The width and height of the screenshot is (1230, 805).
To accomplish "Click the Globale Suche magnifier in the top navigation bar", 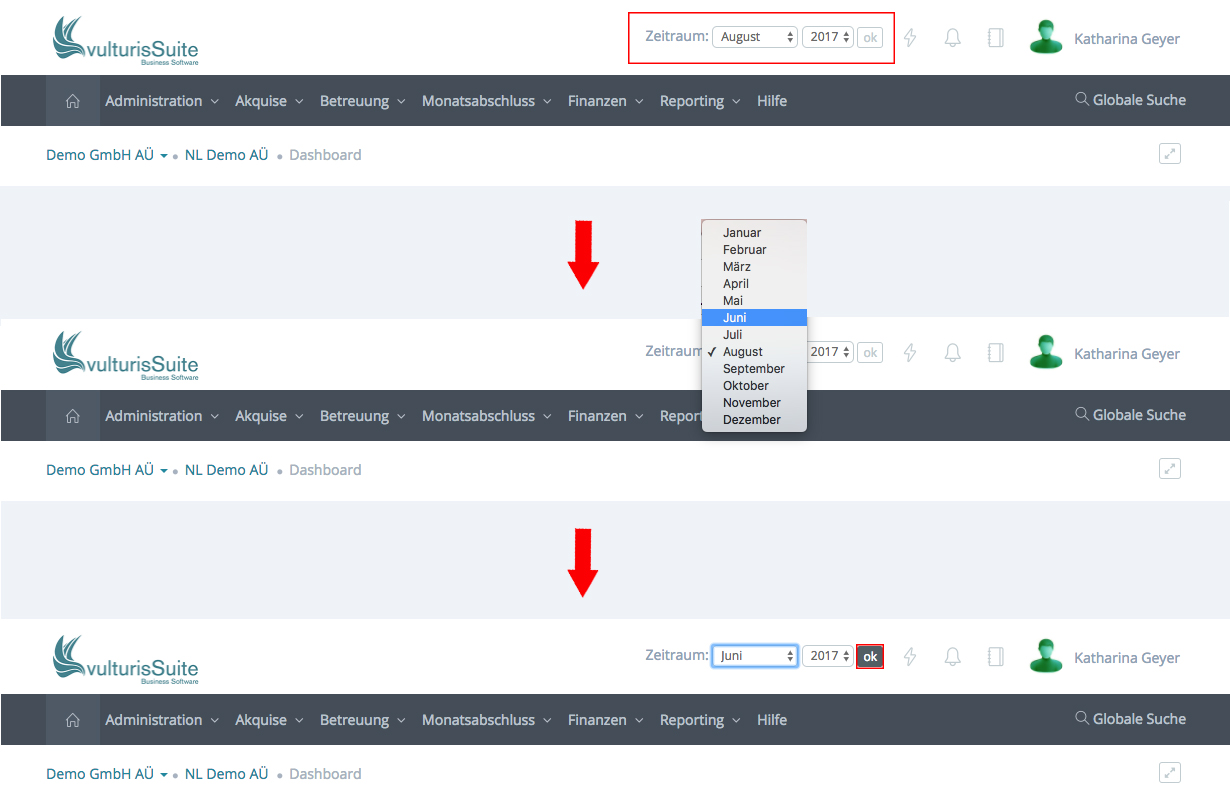I will pos(1081,100).
